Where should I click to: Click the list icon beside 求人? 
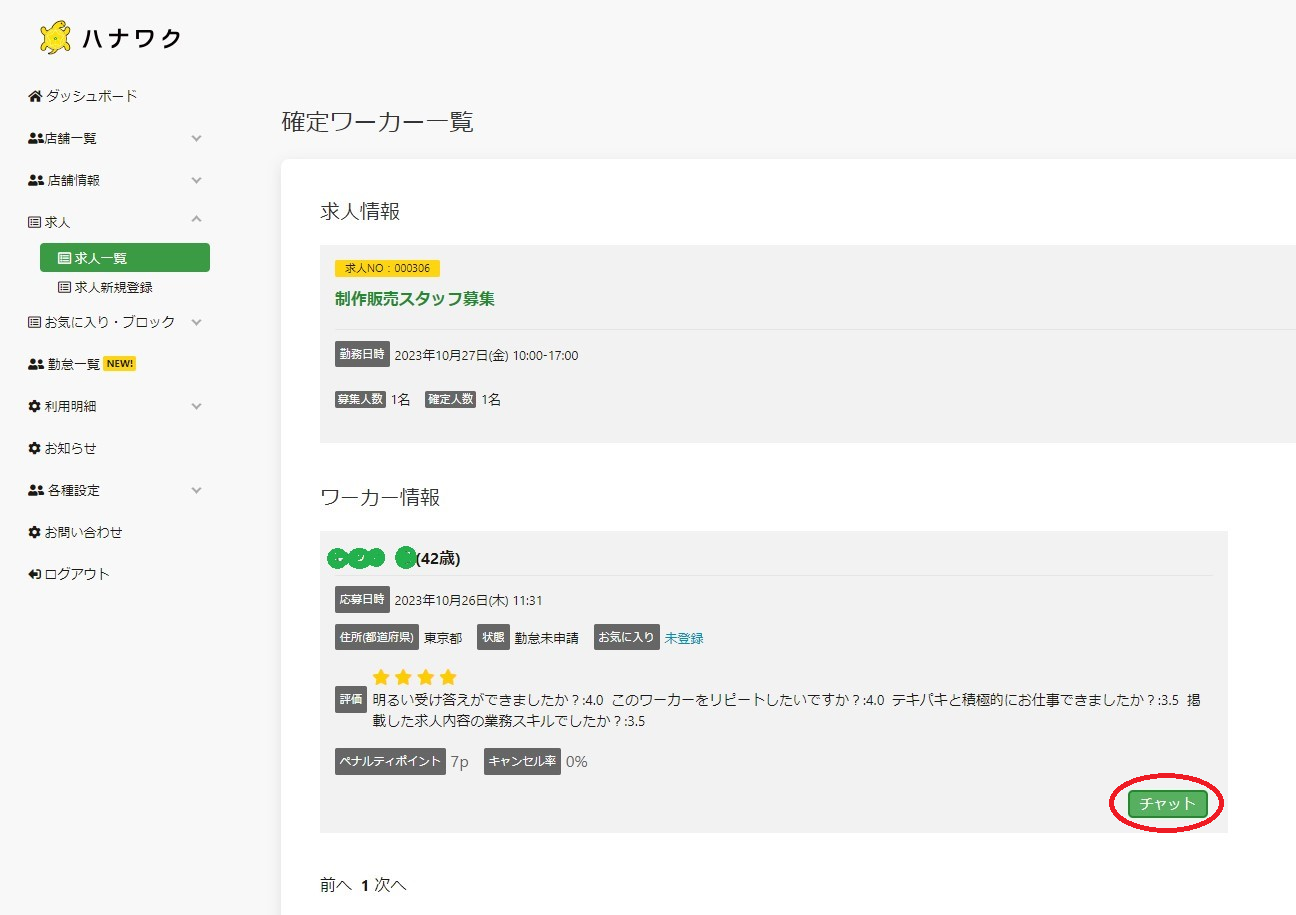click(x=33, y=221)
